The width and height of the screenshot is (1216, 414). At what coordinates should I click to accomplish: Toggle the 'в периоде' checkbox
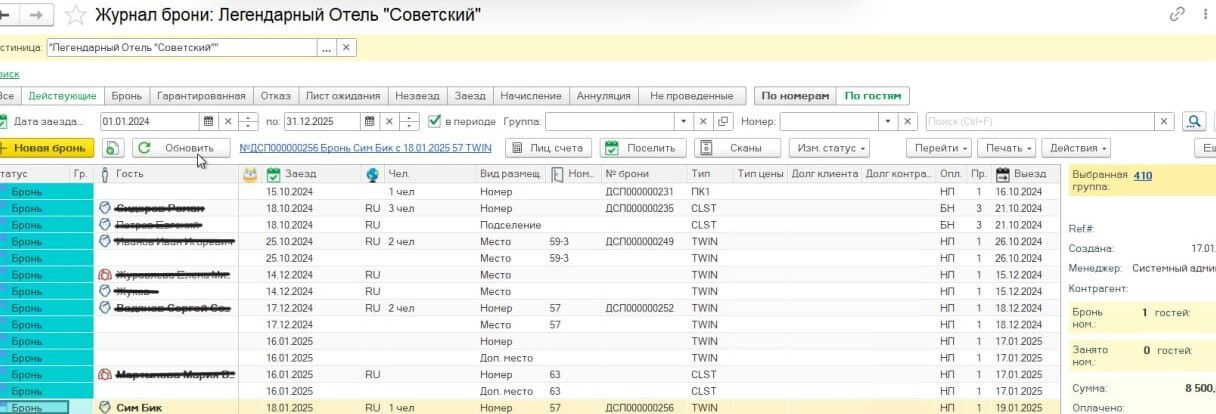434,122
